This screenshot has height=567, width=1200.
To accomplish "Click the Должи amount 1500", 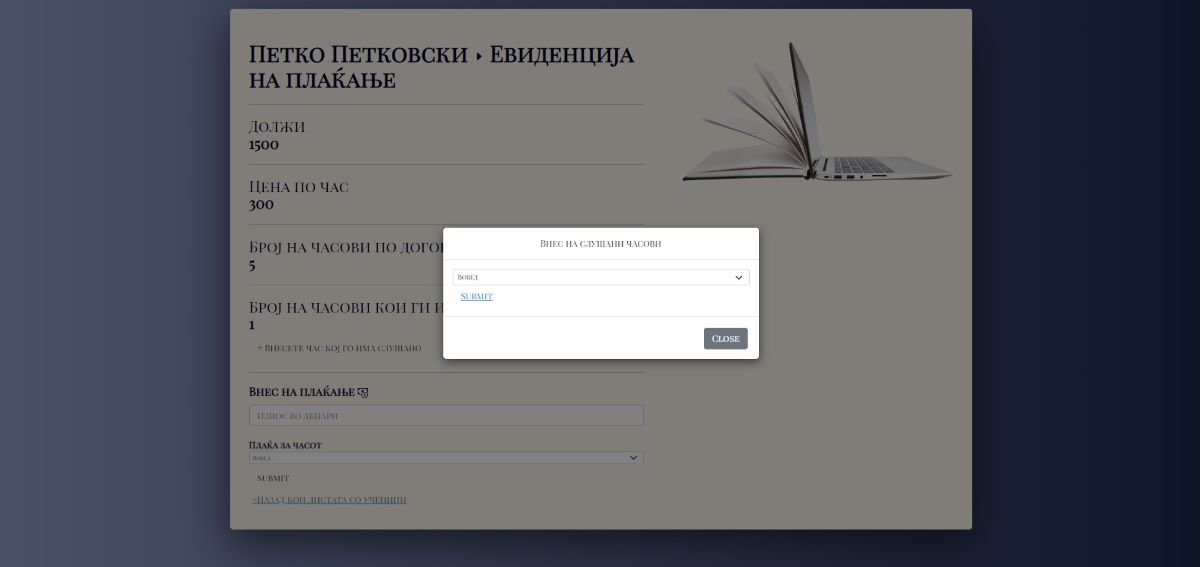I will click(264, 144).
